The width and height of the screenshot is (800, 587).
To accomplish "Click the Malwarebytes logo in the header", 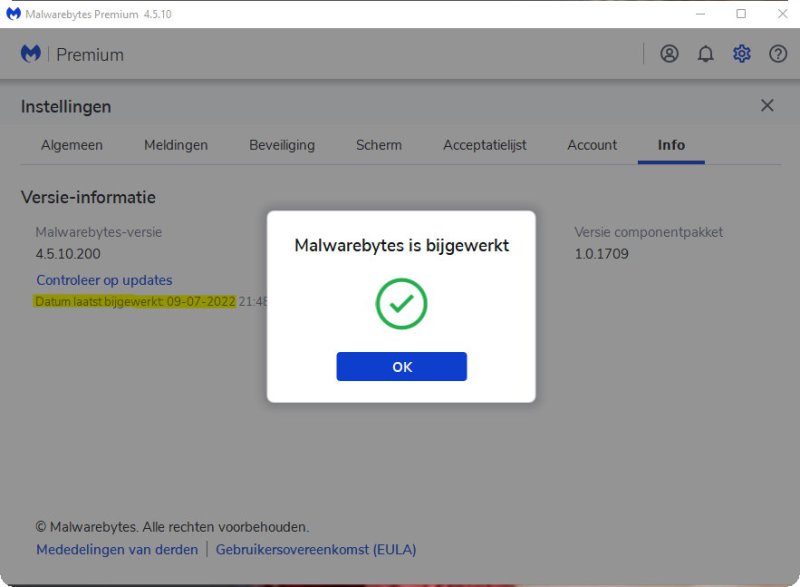I will tap(31, 54).
